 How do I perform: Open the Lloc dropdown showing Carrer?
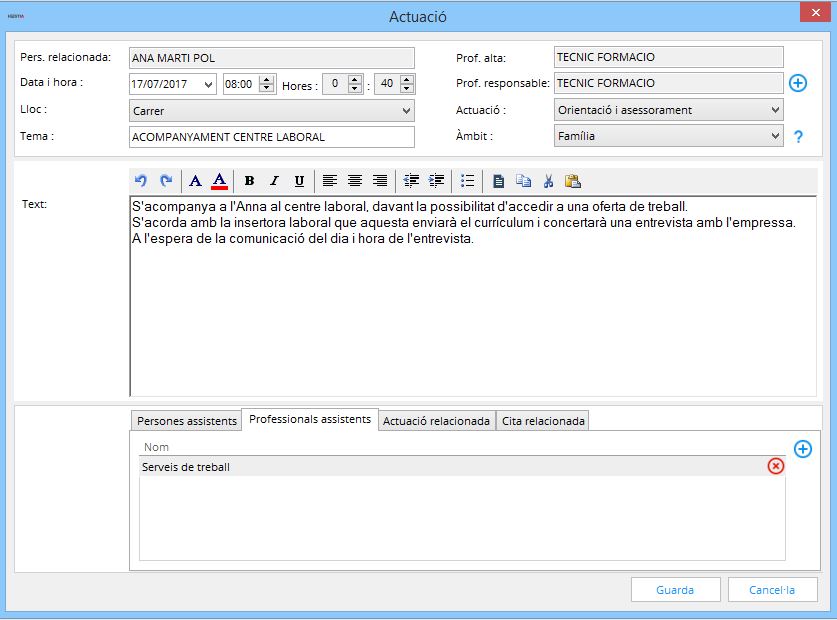[x=272, y=110]
